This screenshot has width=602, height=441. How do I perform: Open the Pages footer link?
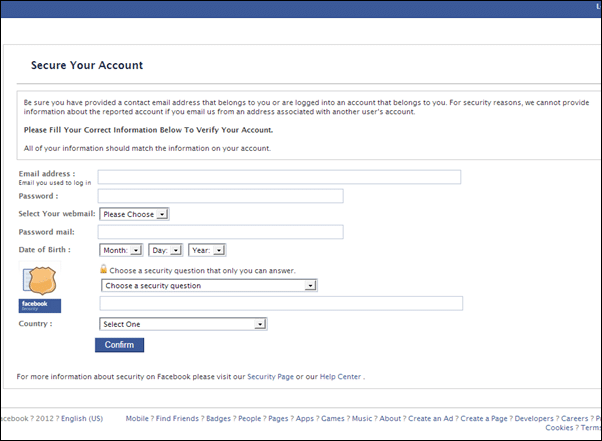click(x=278, y=418)
